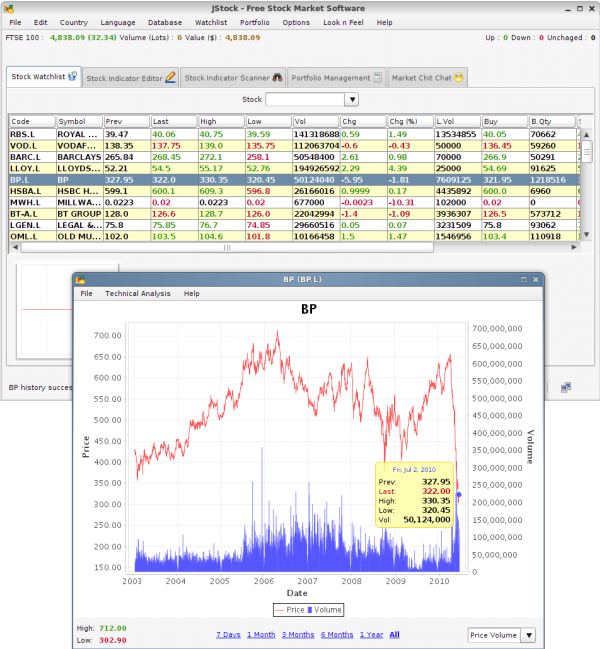Open the File menu in main window

(15, 22)
